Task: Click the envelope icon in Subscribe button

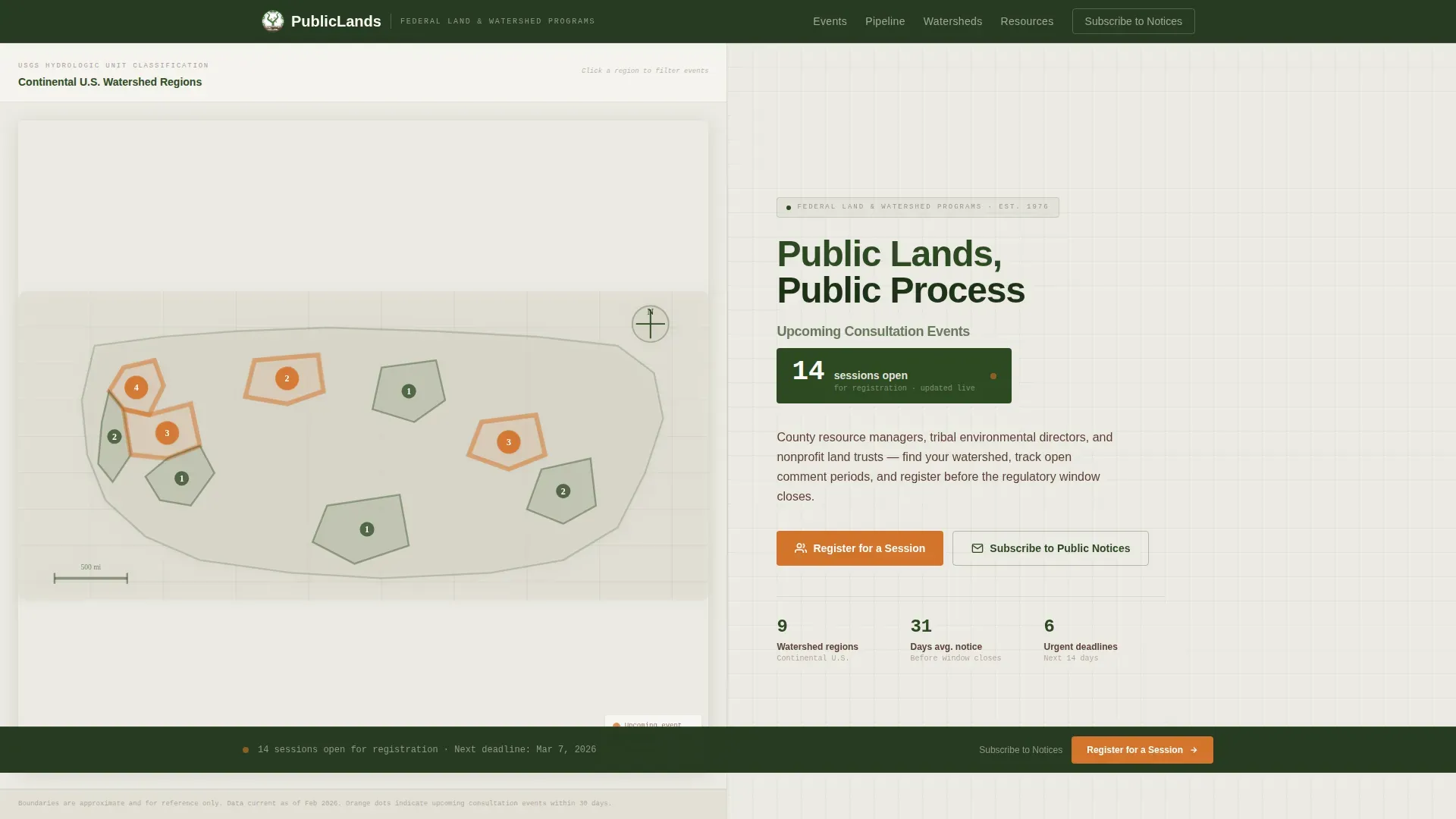Action: pyautogui.click(x=977, y=548)
